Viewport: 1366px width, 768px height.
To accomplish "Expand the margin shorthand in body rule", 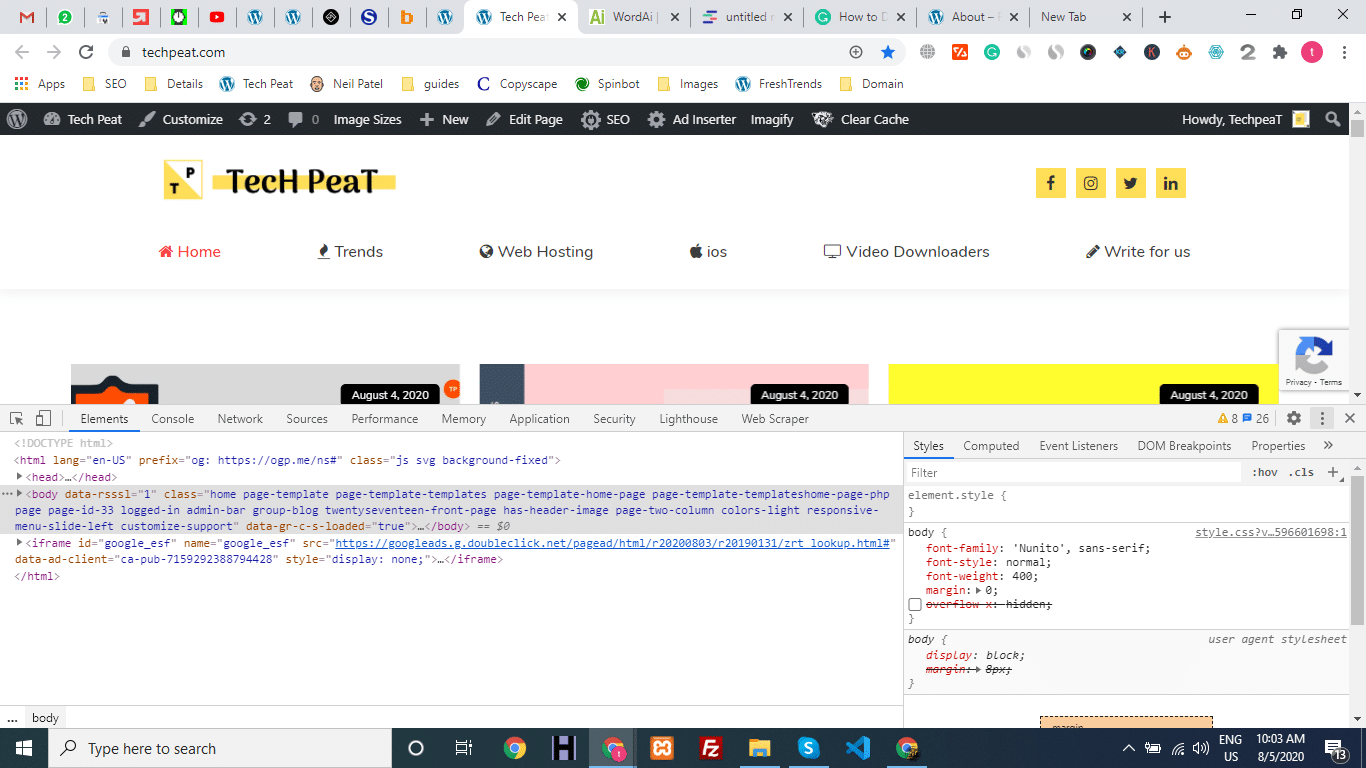I will coord(979,590).
